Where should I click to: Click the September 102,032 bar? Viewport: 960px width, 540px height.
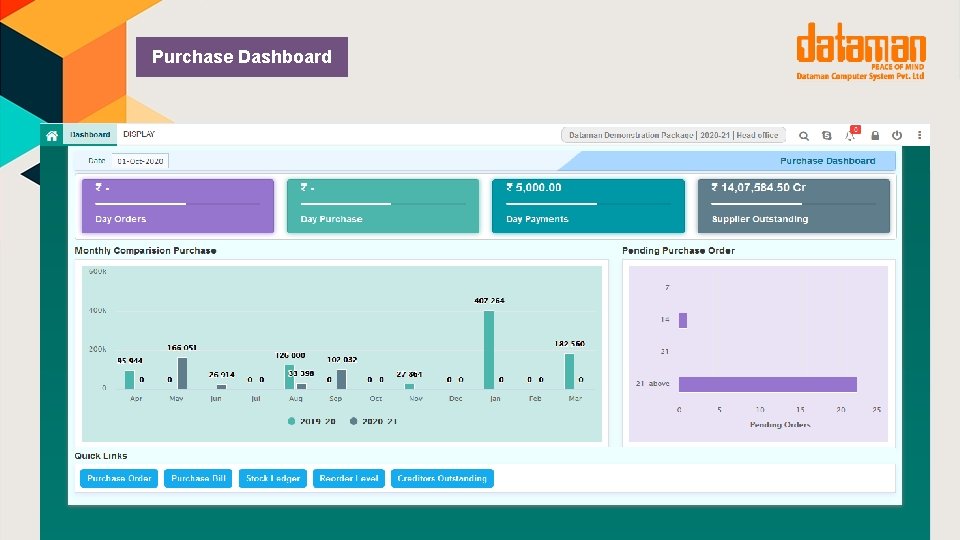[342, 379]
